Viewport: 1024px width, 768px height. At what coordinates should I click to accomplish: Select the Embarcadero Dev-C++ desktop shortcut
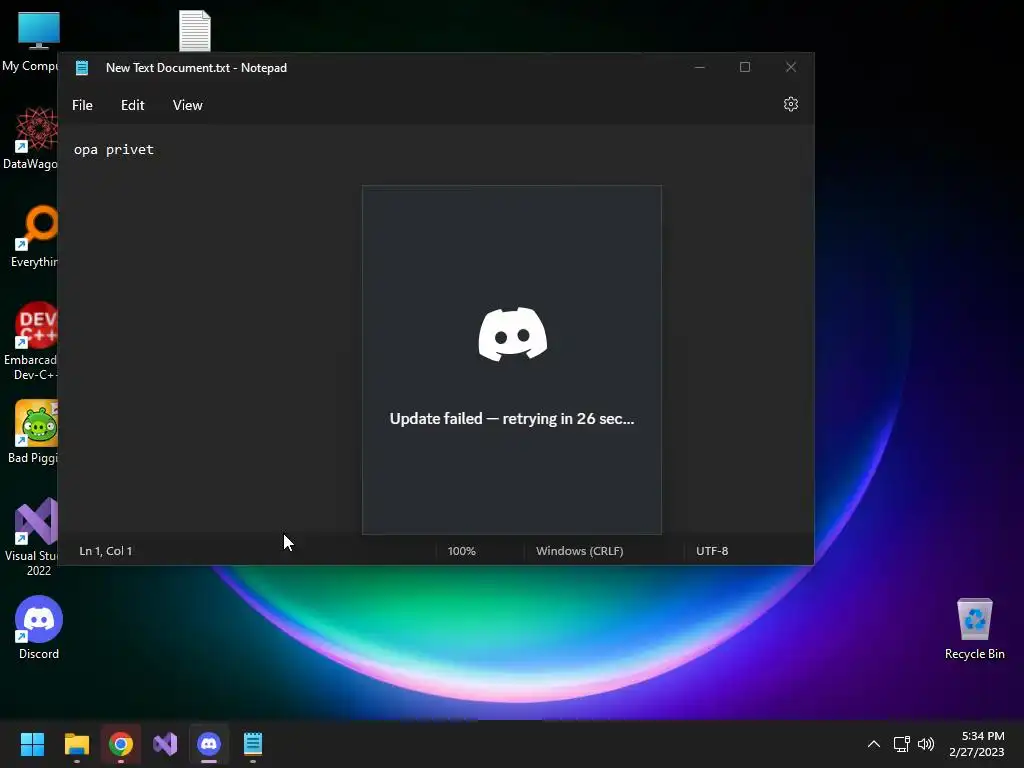31,341
